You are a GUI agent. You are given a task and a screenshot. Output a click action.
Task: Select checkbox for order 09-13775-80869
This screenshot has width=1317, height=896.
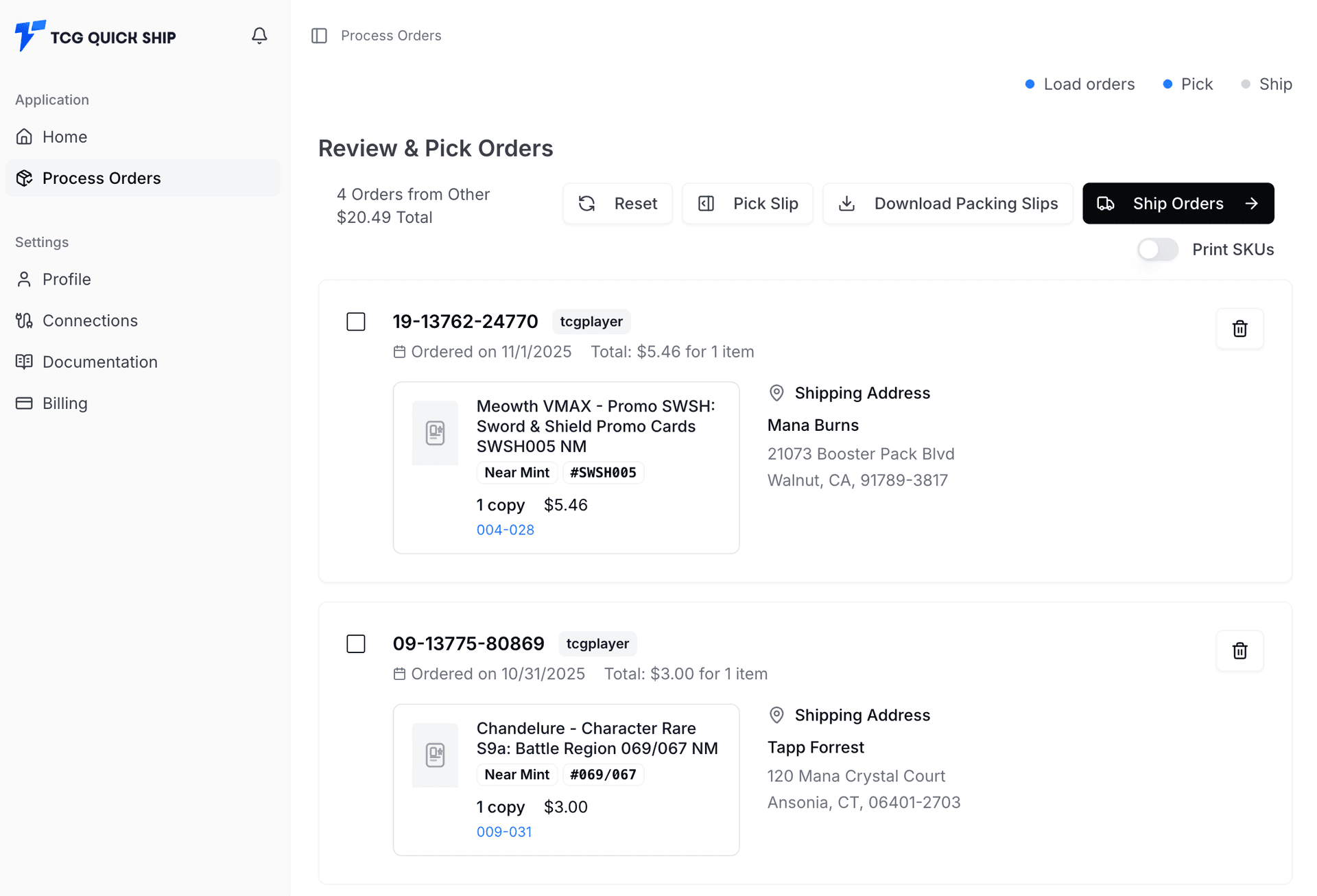click(356, 644)
